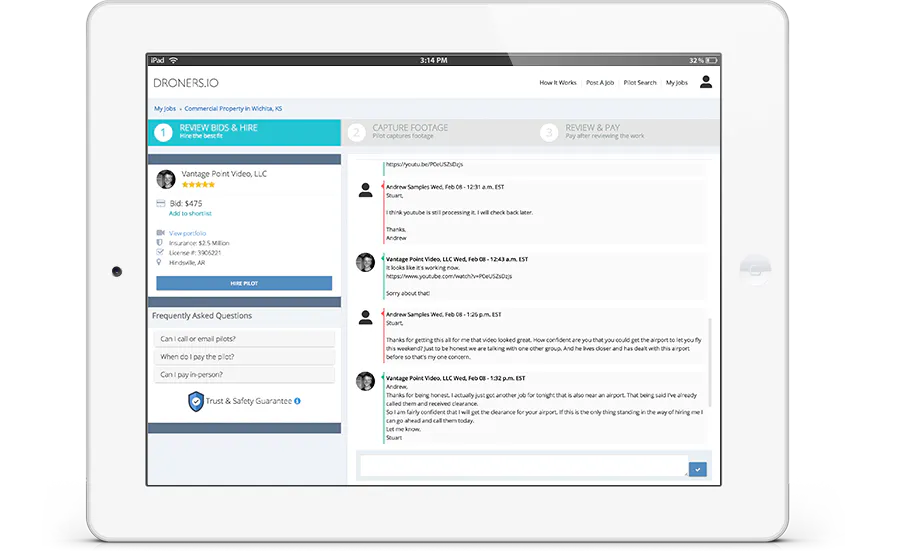The image size is (912, 551).
Task: Click the location pin icon by Hindsville
Action: click(x=159, y=262)
